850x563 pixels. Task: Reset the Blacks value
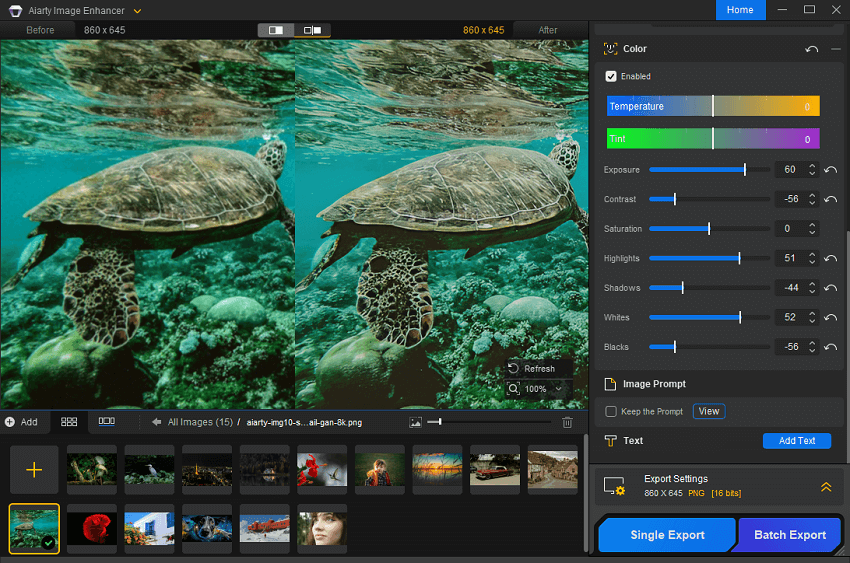830,347
